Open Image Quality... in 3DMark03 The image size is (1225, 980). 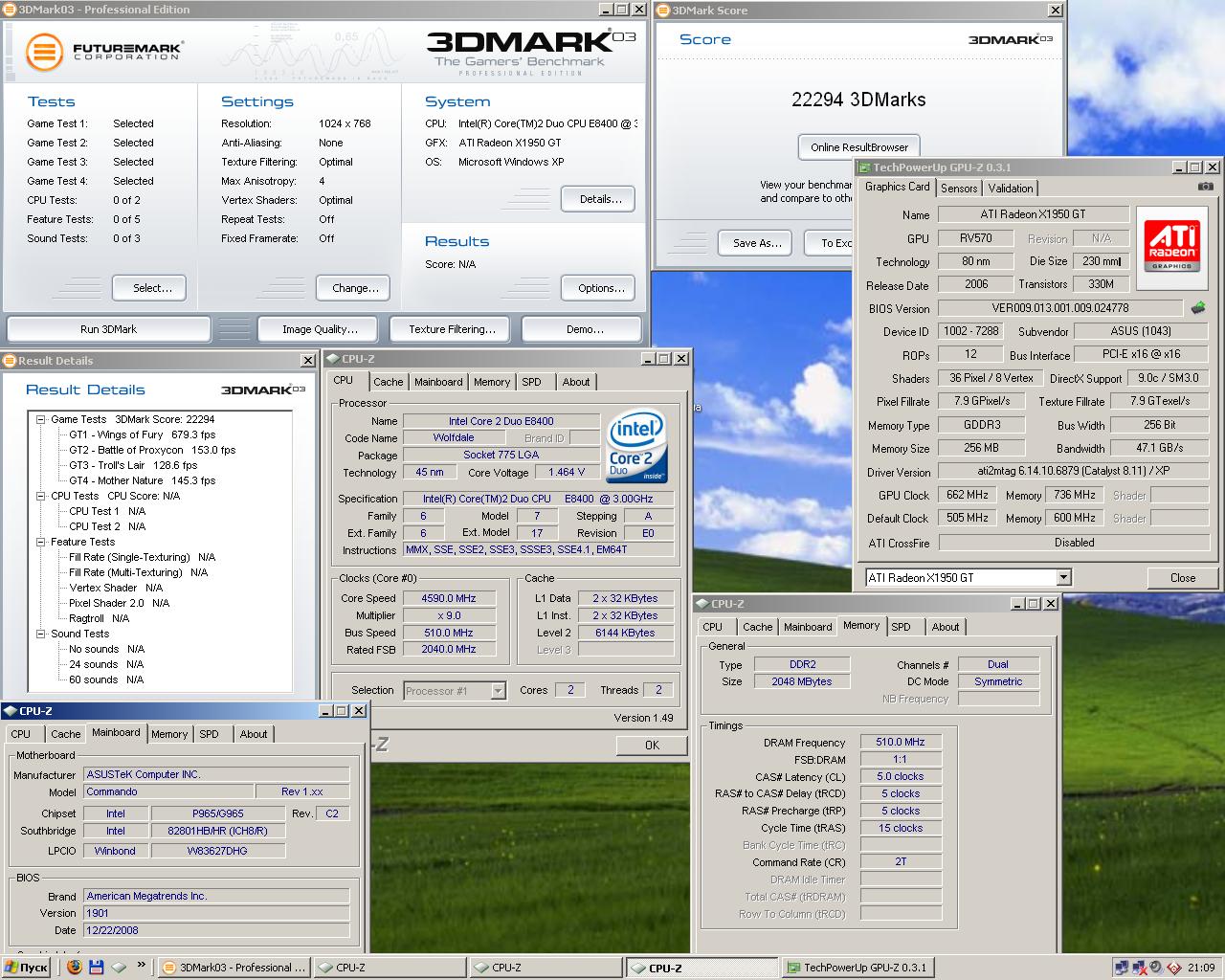tap(320, 329)
